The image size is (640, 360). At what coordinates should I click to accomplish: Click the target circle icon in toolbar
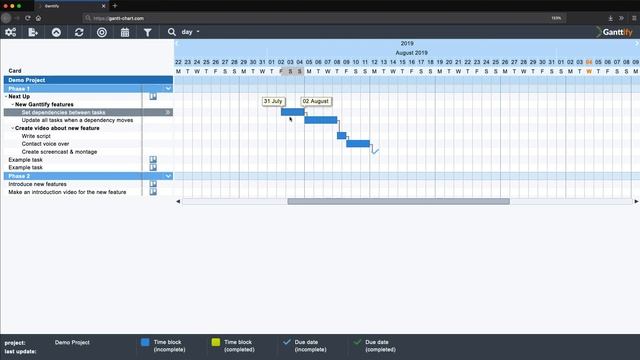point(102,32)
